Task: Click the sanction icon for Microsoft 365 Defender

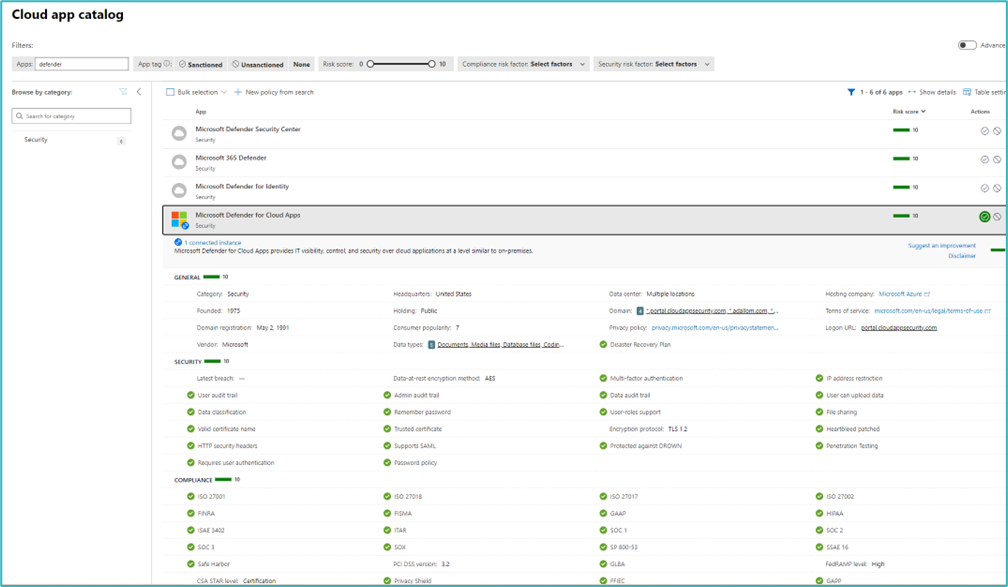Action: (984, 159)
